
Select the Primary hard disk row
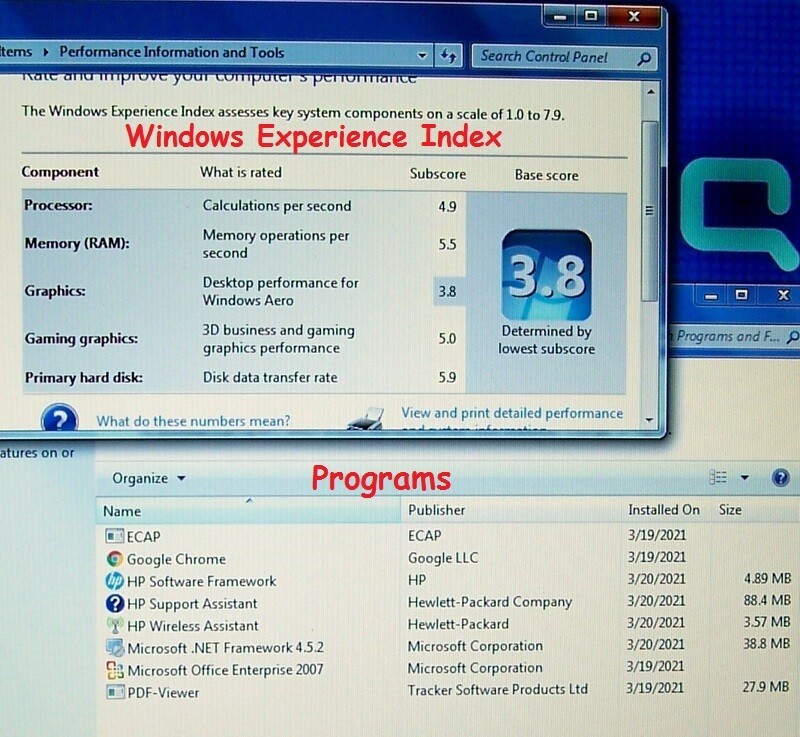(x=244, y=377)
